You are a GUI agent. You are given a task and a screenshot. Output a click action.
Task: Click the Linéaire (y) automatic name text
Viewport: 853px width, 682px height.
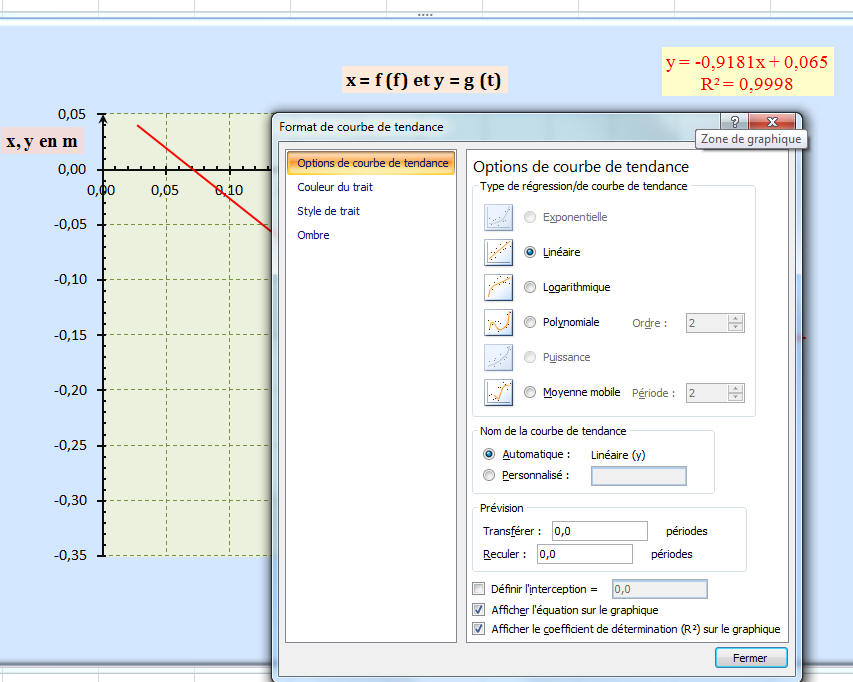[618, 455]
